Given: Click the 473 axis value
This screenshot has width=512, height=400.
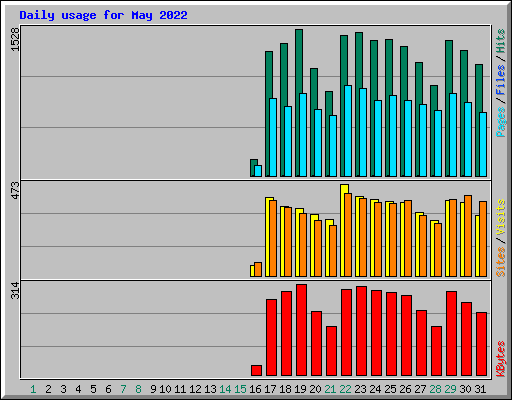Looking at the screenshot, I should click(15, 190).
